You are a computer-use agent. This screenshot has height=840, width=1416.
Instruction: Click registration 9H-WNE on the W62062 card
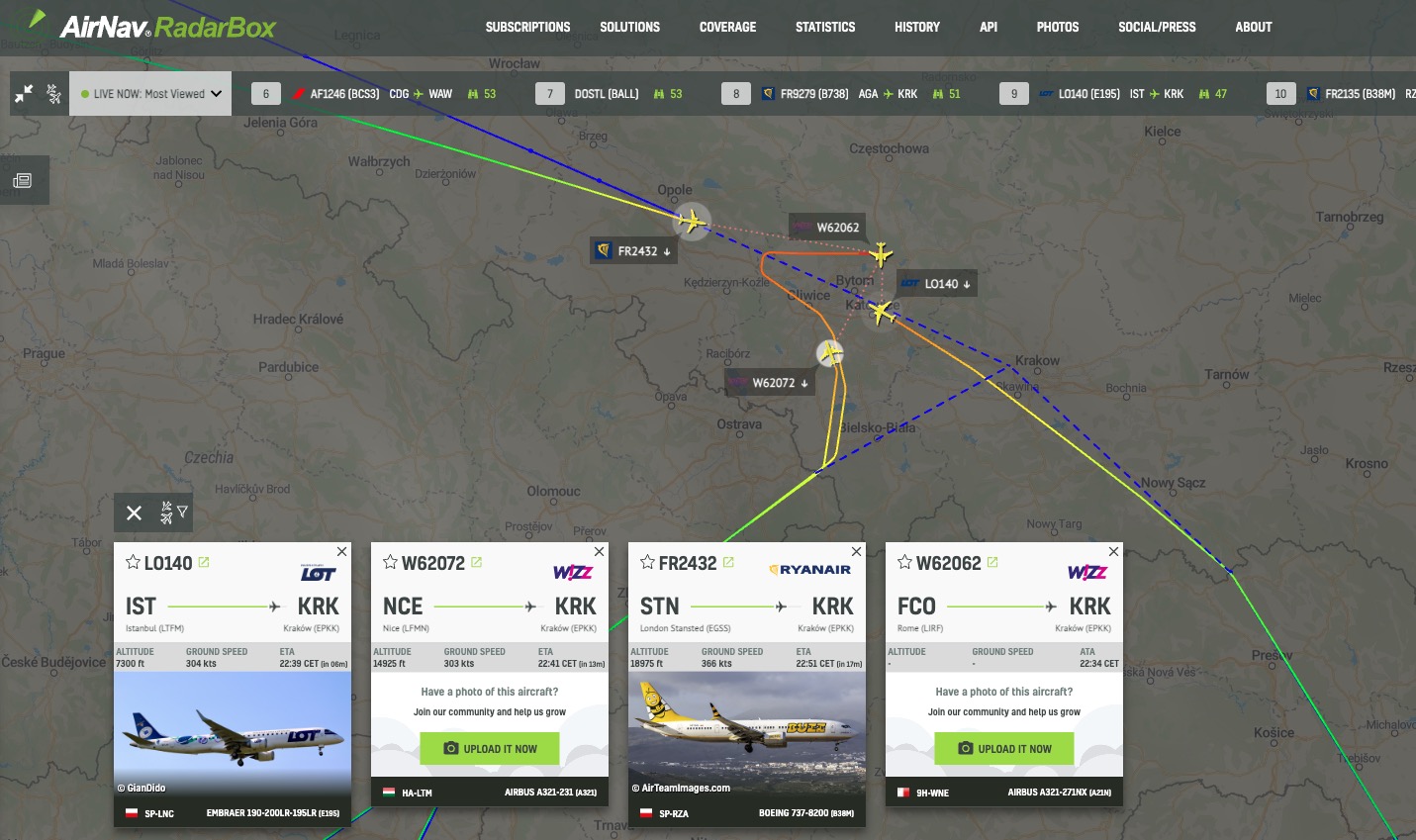(x=932, y=793)
